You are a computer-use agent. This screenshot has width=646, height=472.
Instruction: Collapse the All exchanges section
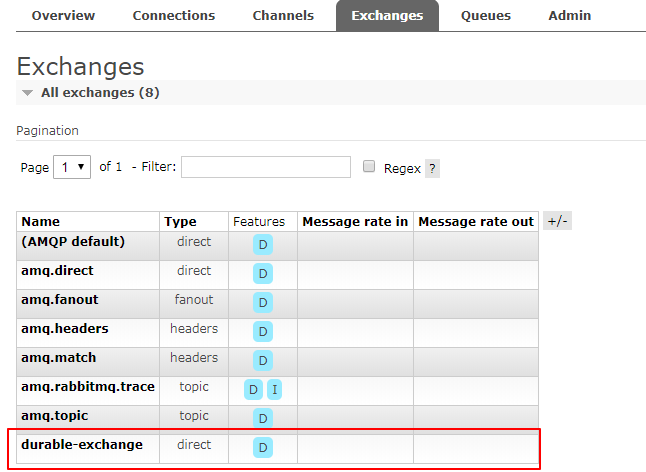28,93
